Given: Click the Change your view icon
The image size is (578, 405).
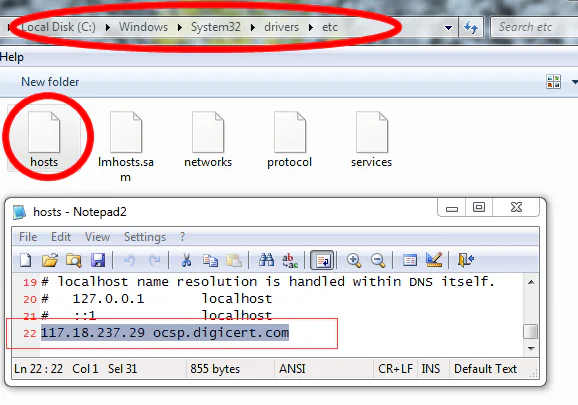Looking at the screenshot, I should click(554, 81).
